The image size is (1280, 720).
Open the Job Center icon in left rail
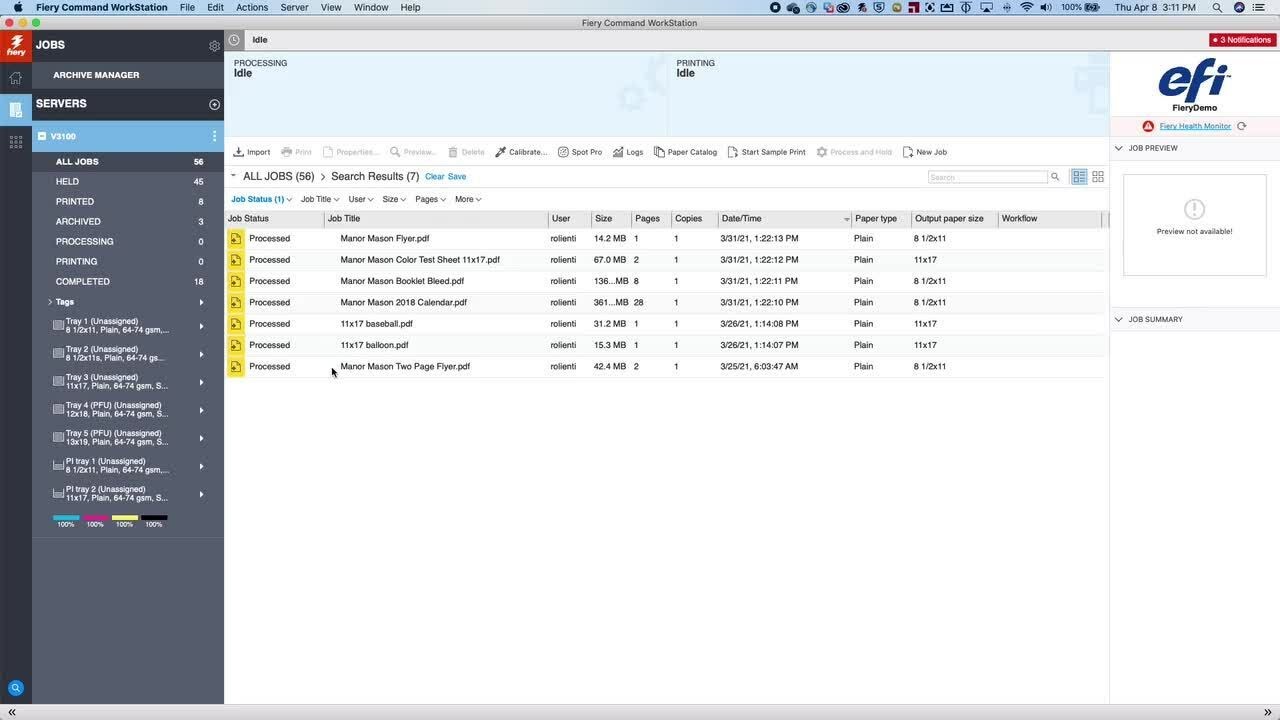[x=15, y=109]
